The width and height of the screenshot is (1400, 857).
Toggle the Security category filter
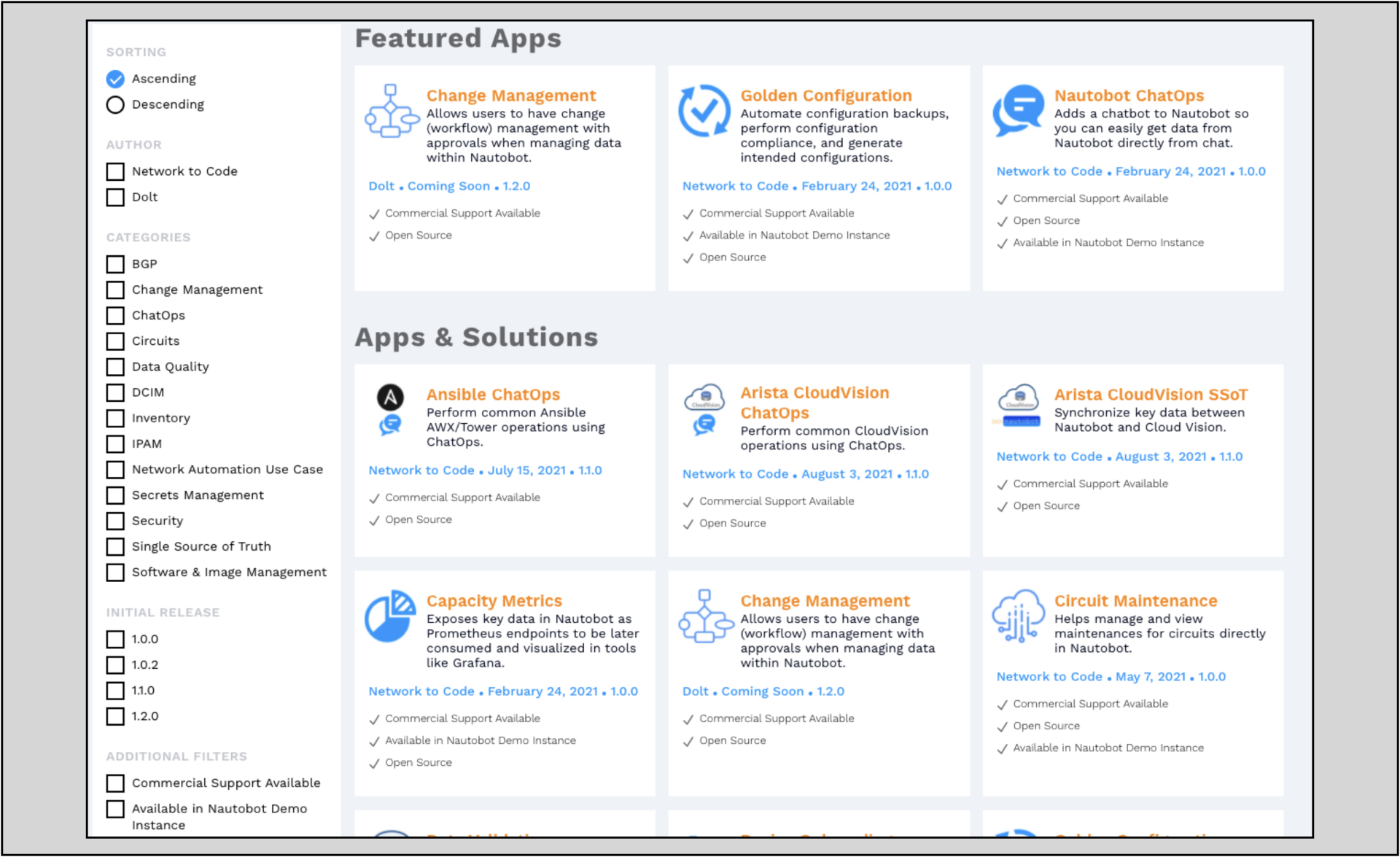115,521
